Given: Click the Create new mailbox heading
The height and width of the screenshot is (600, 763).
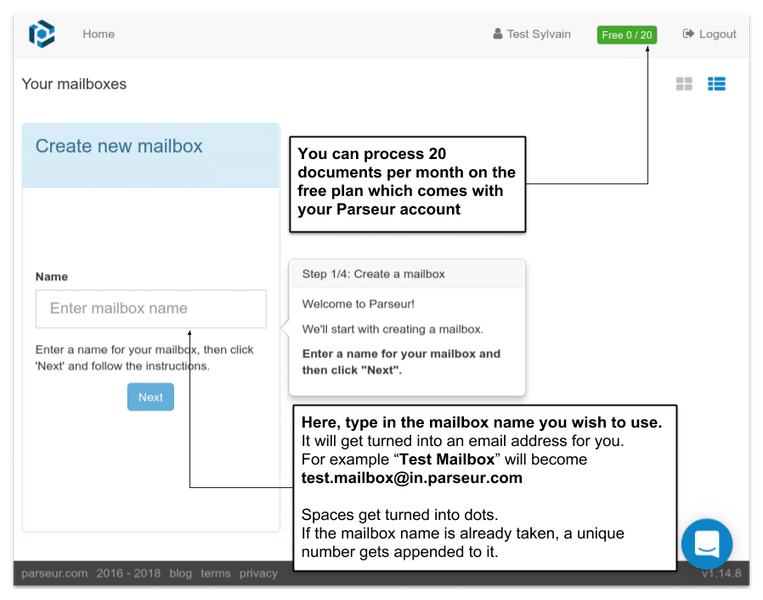Looking at the screenshot, I should (119, 146).
